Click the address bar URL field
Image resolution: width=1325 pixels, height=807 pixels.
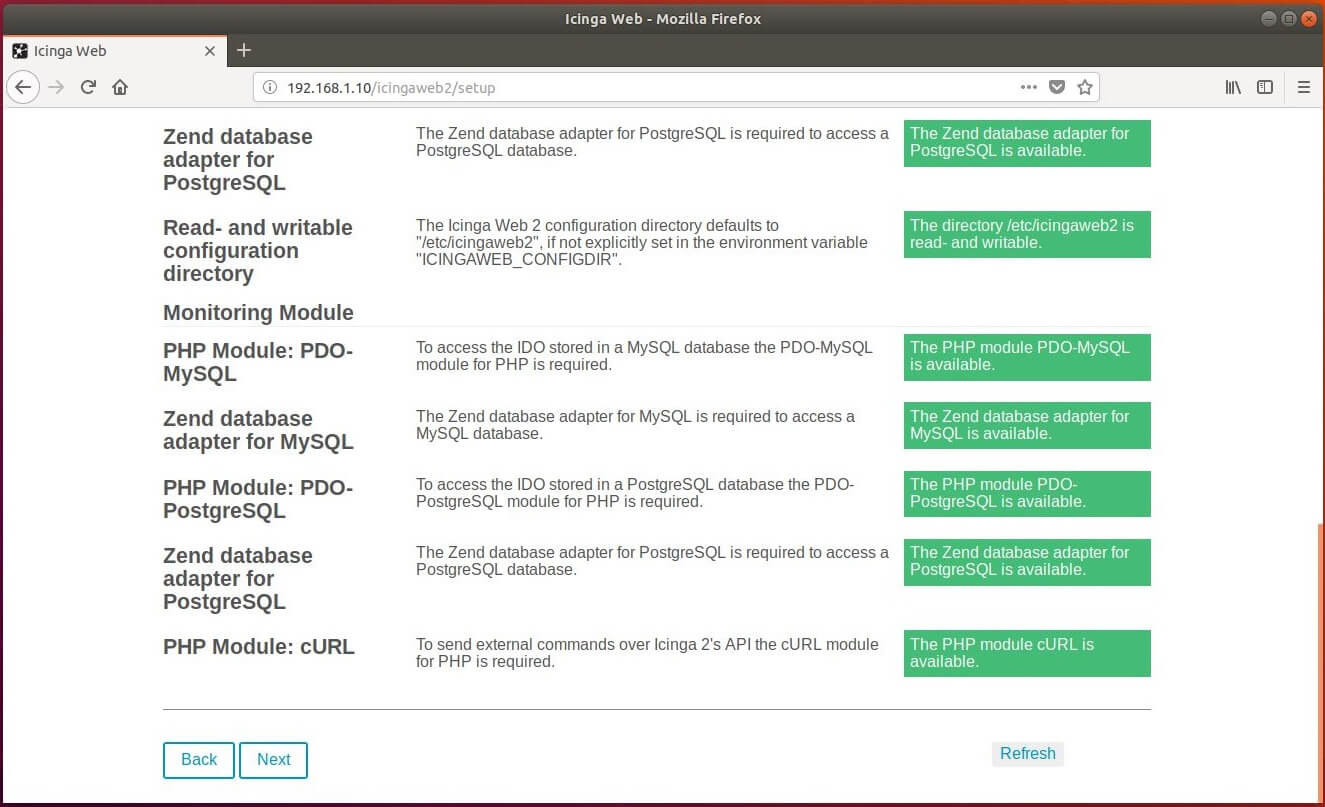click(x=640, y=88)
